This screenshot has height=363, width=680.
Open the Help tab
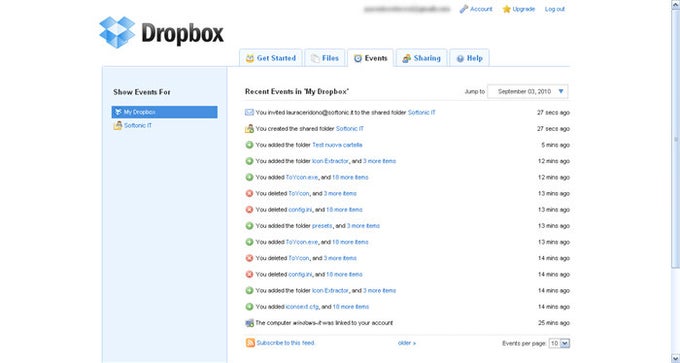click(x=469, y=58)
